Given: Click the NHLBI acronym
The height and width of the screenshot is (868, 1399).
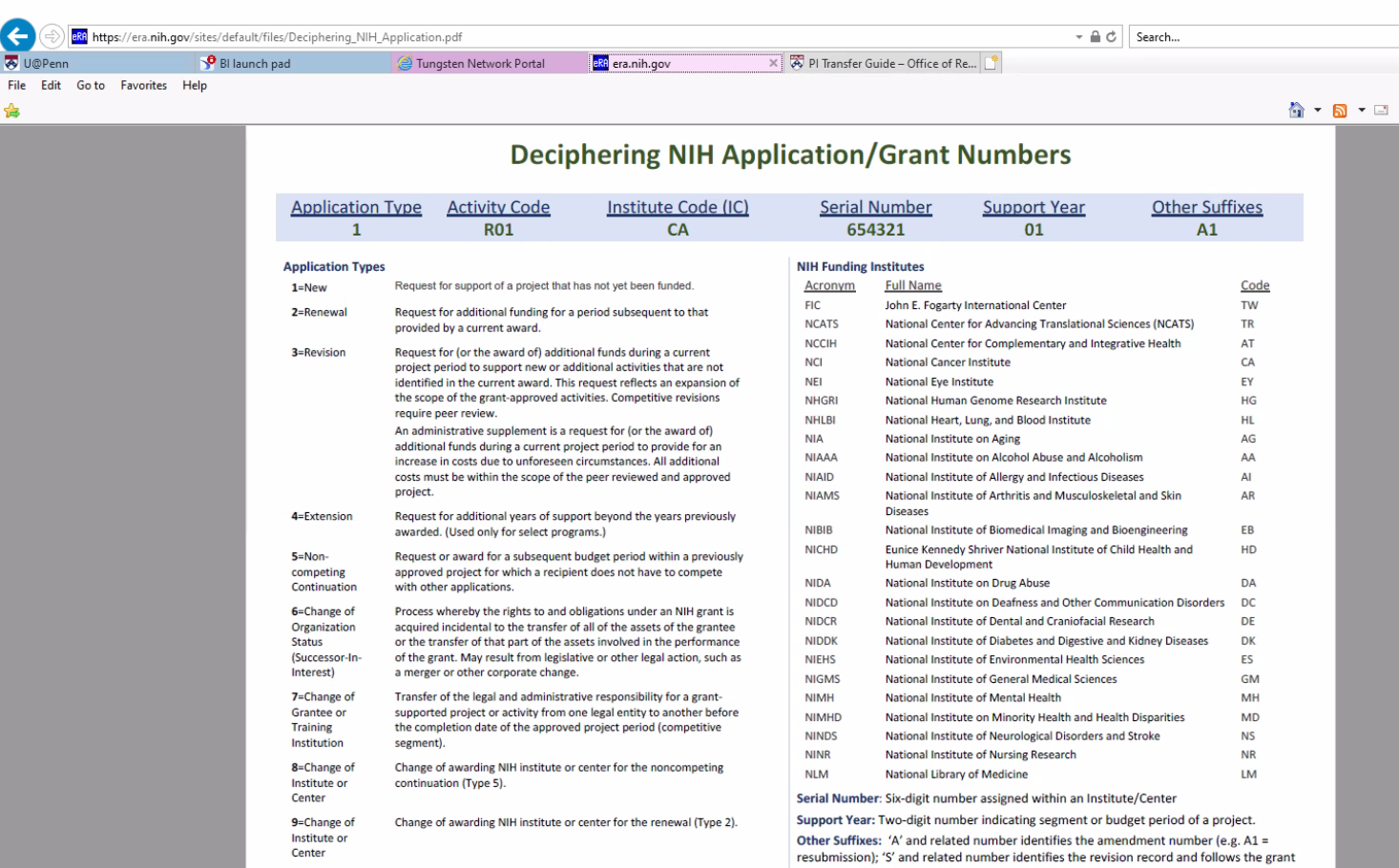Looking at the screenshot, I should tap(820, 420).
